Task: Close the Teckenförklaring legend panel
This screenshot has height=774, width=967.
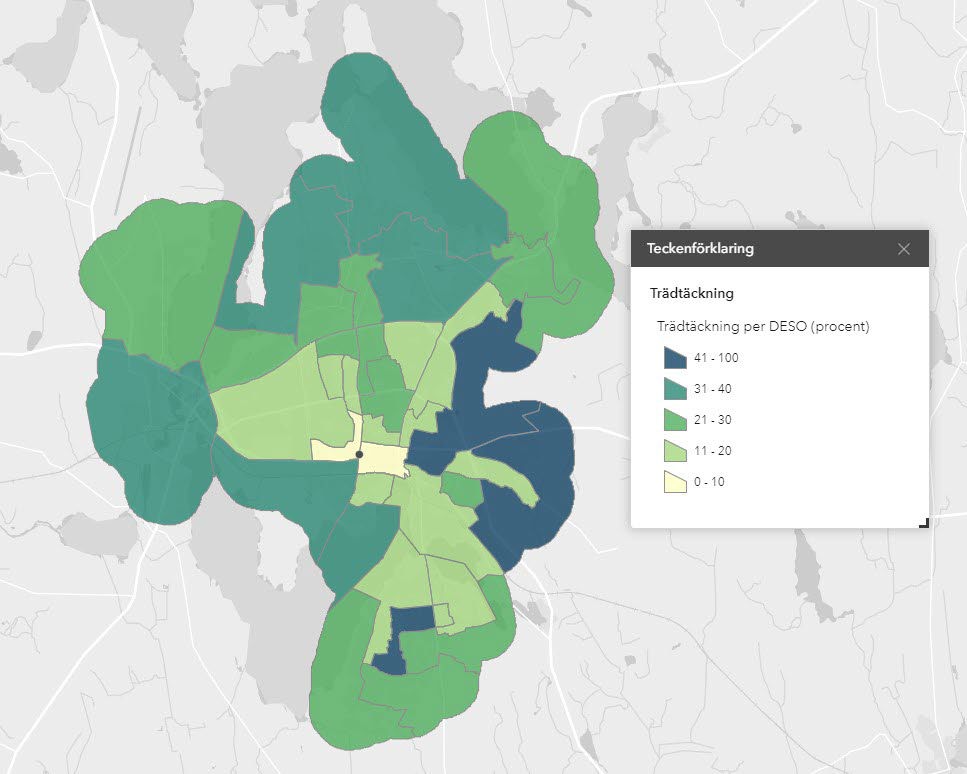Action: point(904,249)
